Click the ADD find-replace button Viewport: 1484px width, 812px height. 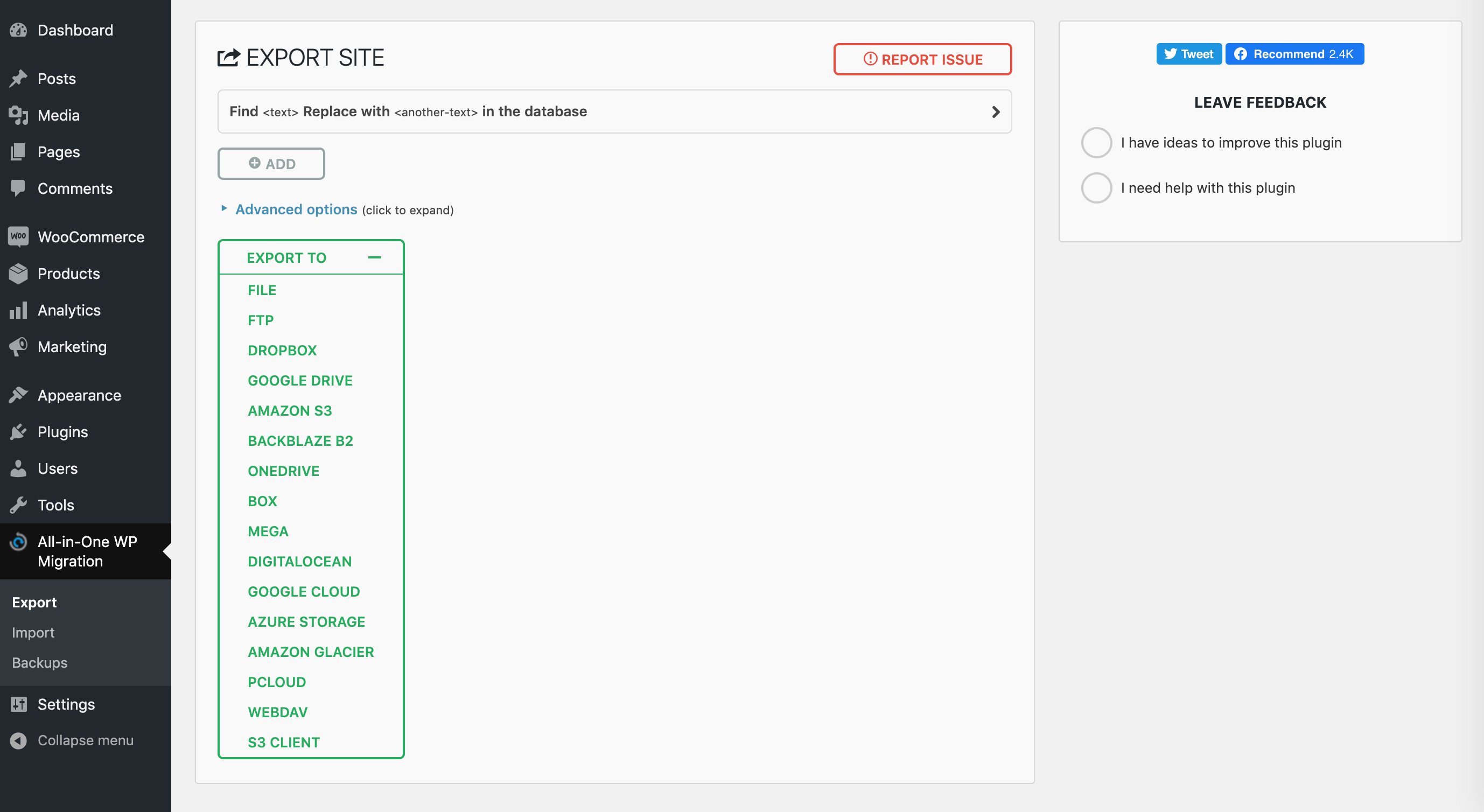point(271,164)
